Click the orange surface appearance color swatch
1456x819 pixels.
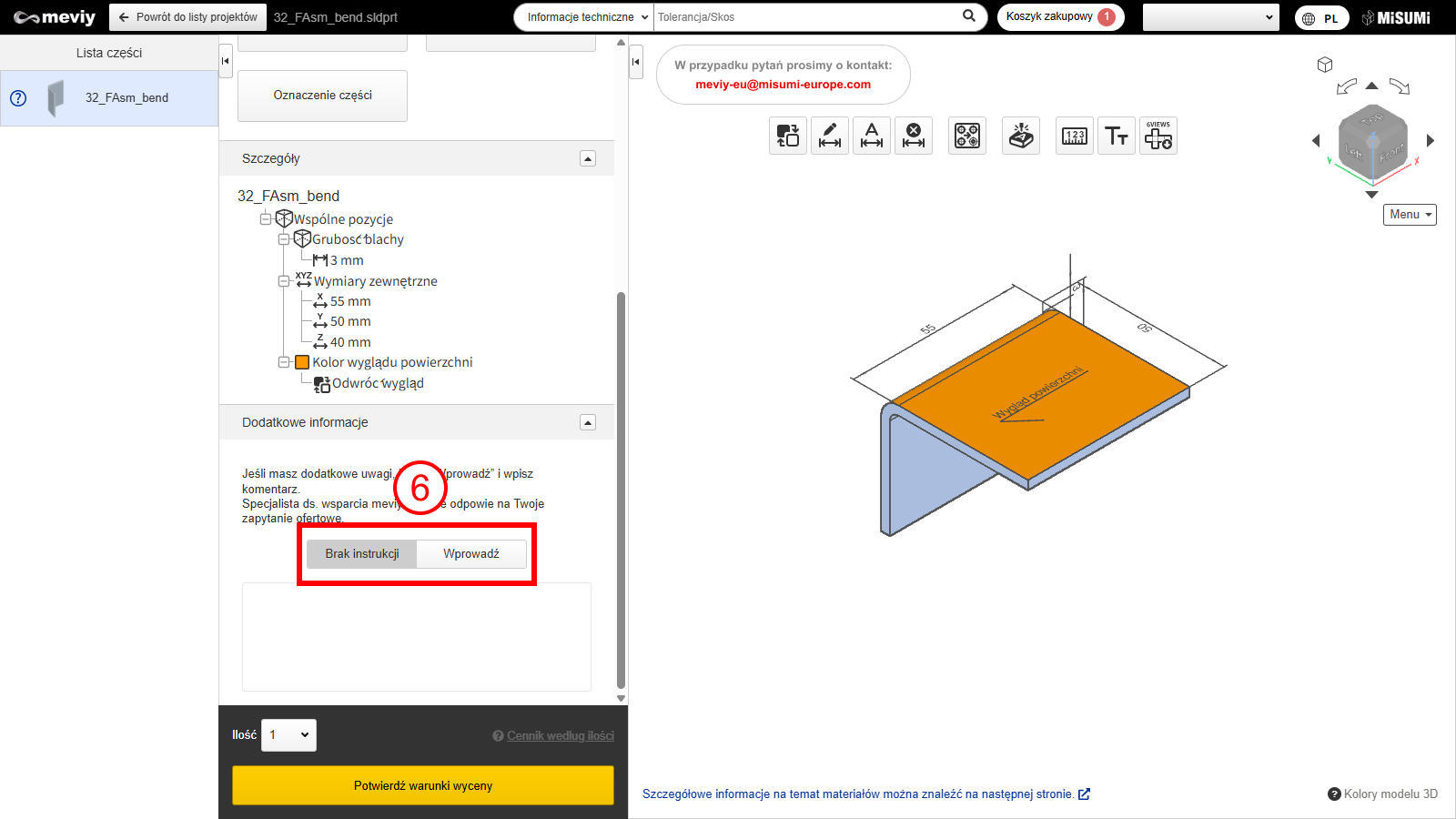click(302, 362)
